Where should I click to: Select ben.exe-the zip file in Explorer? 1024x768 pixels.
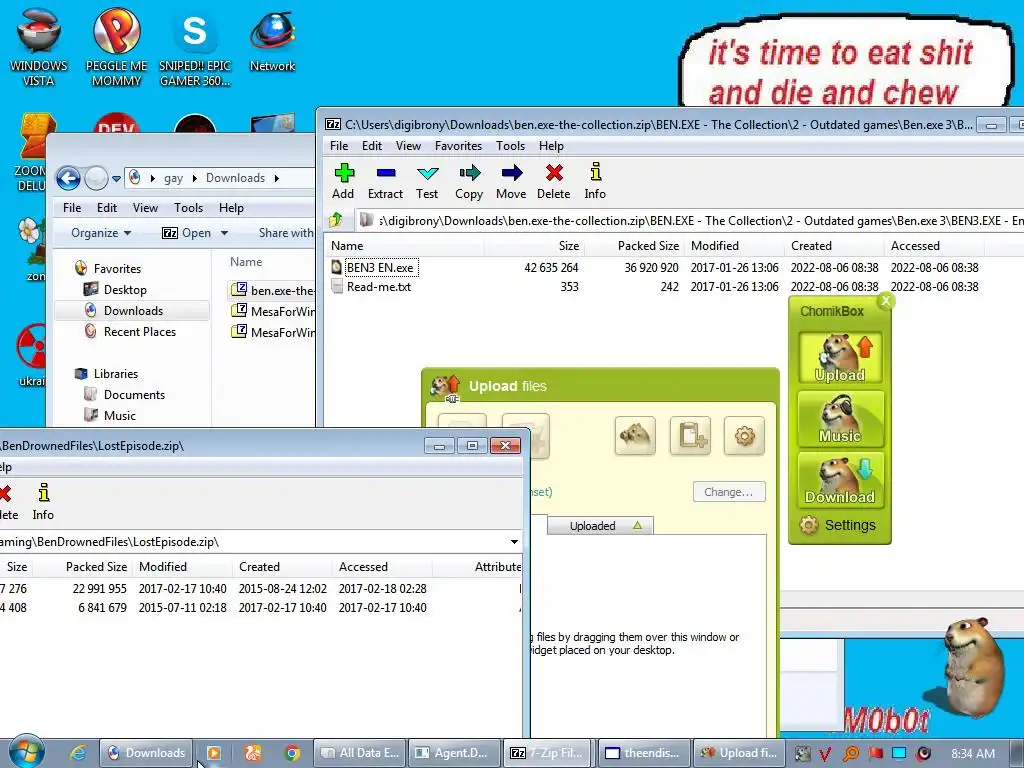click(x=273, y=290)
